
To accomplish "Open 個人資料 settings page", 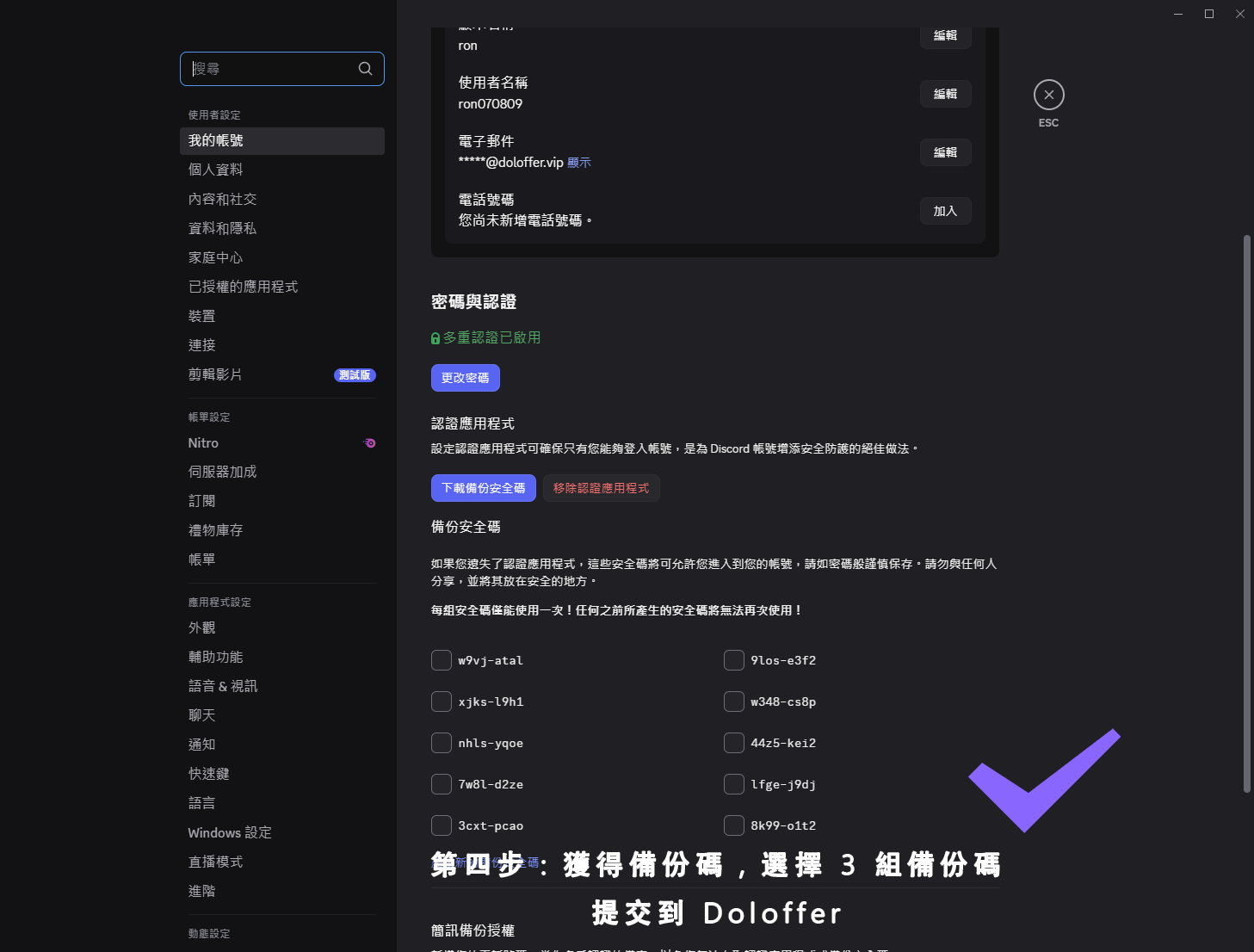I will point(282,170).
